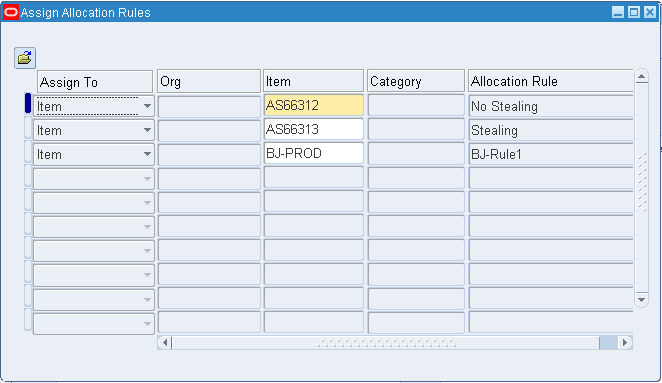Screen dimensions: 662x383
Task: Select the AS66312 item field
Action: tap(313, 105)
